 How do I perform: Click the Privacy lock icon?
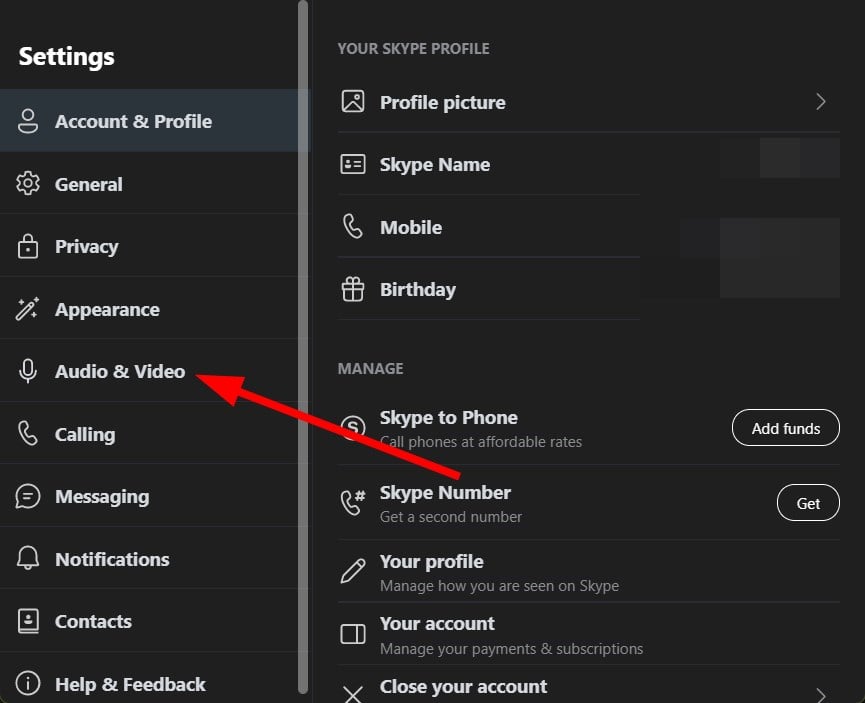28,246
